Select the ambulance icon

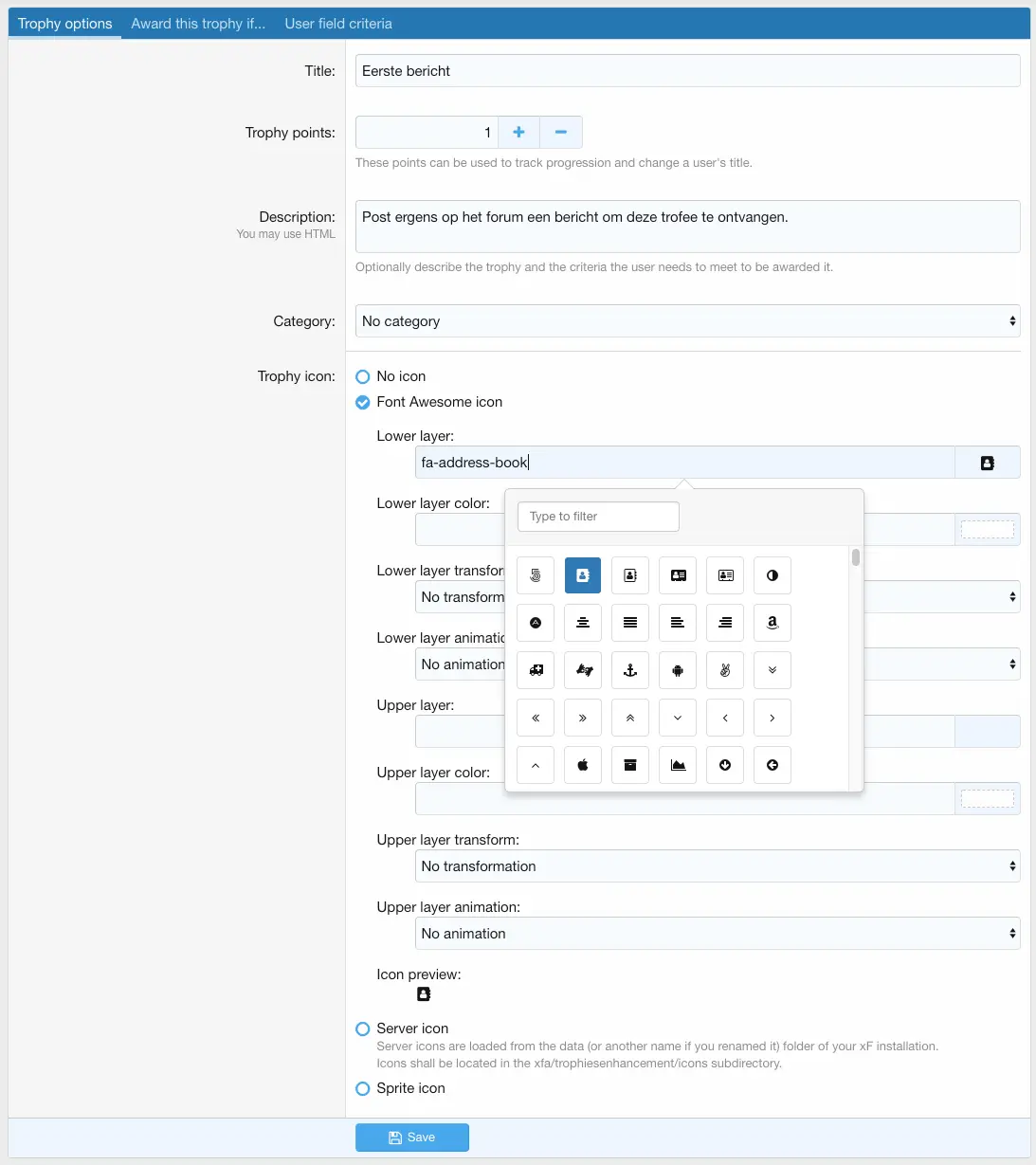[536, 670]
